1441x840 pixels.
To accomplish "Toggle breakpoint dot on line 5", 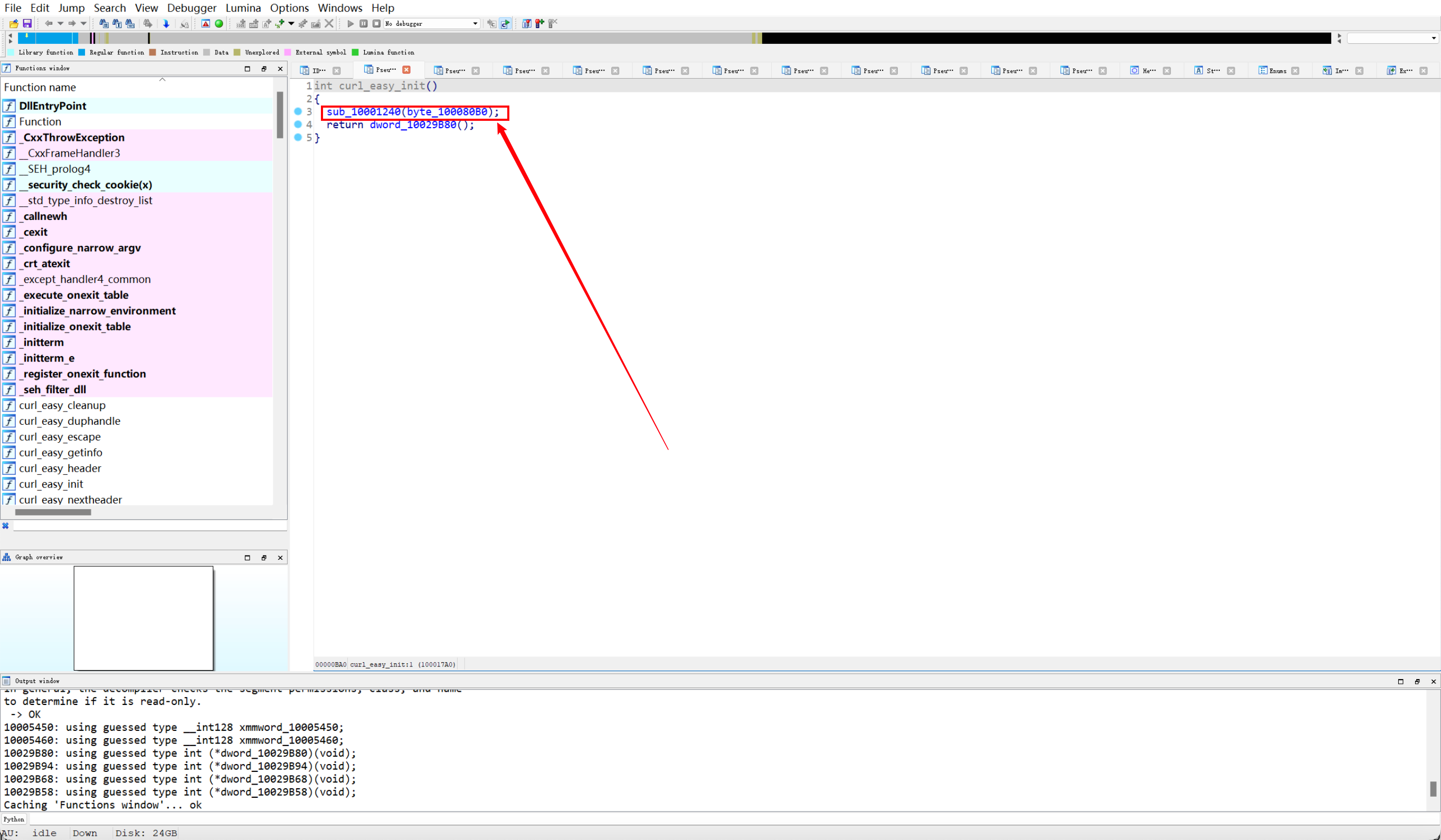I will click(x=298, y=137).
